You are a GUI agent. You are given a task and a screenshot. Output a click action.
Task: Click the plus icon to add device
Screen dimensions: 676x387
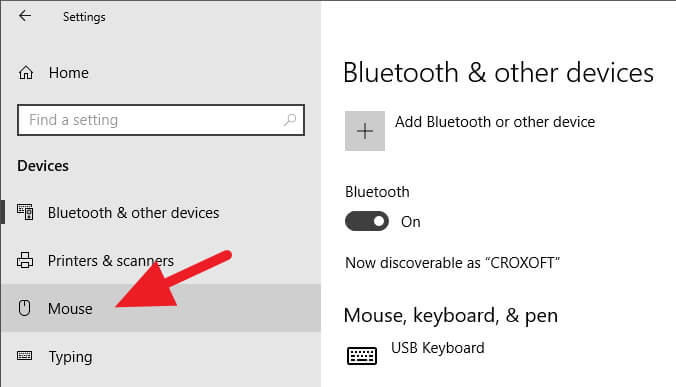[x=365, y=131]
